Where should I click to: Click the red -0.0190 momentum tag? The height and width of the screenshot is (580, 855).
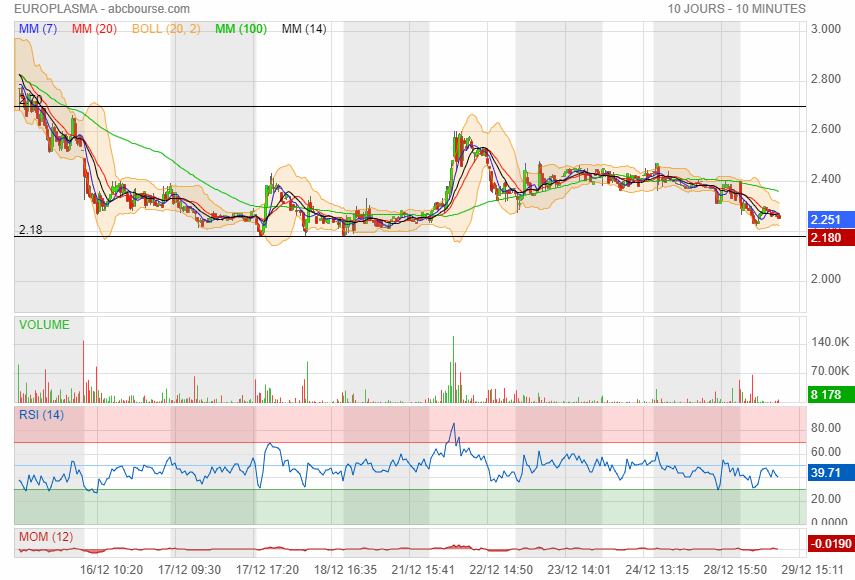pyautogui.click(x=831, y=543)
